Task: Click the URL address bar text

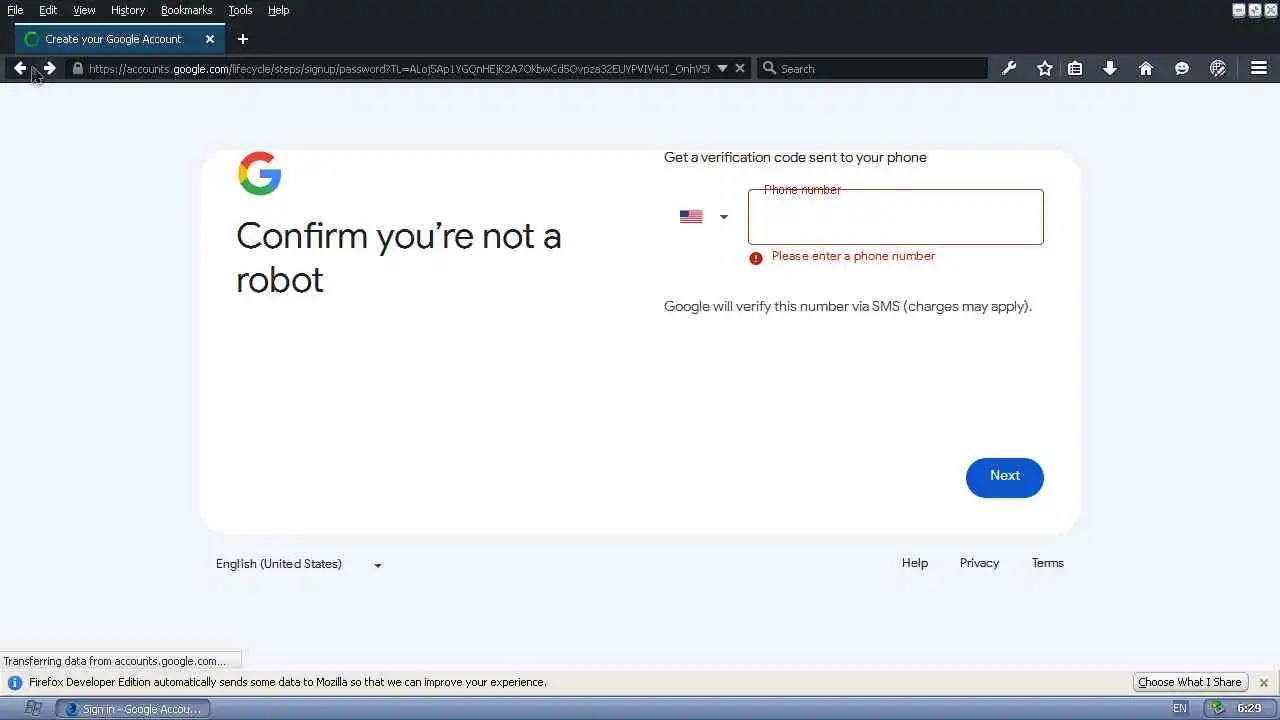Action: coord(398,68)
